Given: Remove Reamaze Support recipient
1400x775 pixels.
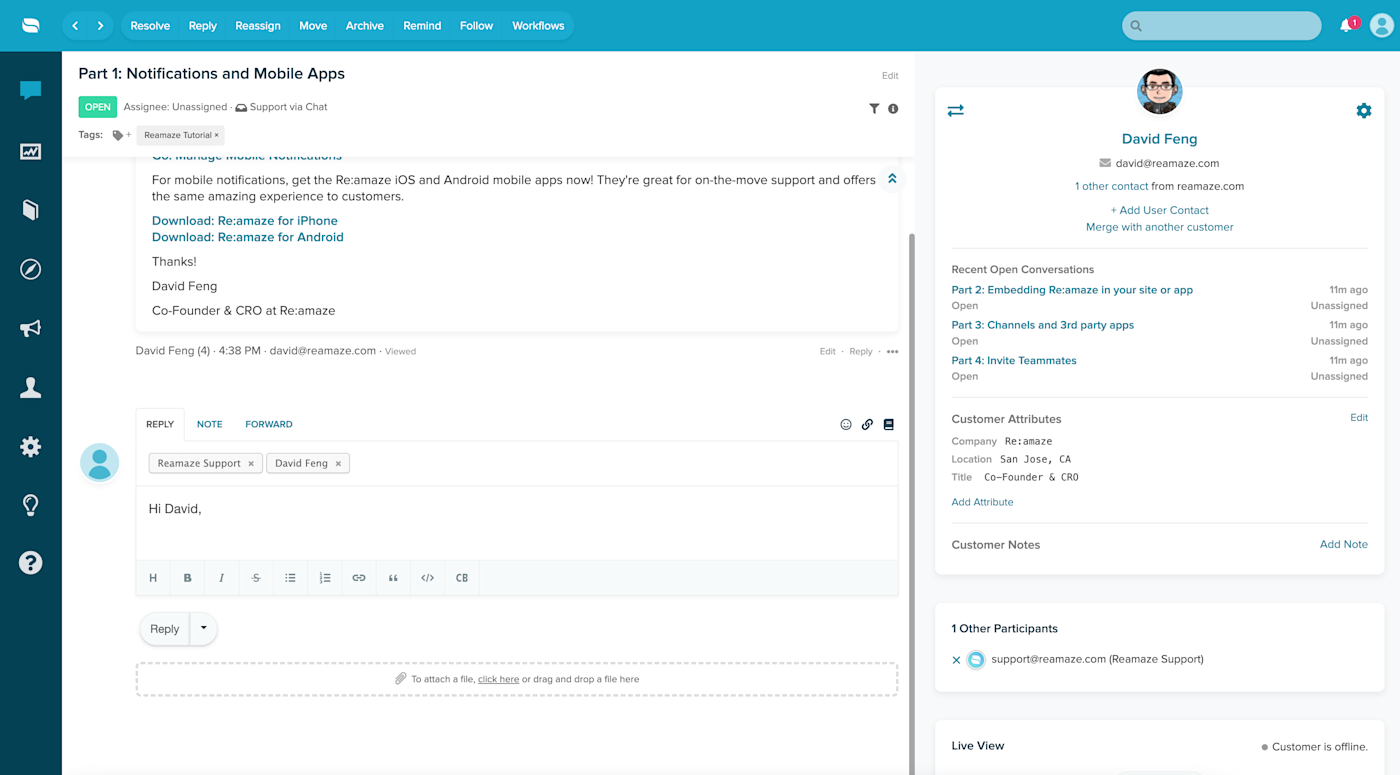Looking at the screenshot, I should point(251,464).
